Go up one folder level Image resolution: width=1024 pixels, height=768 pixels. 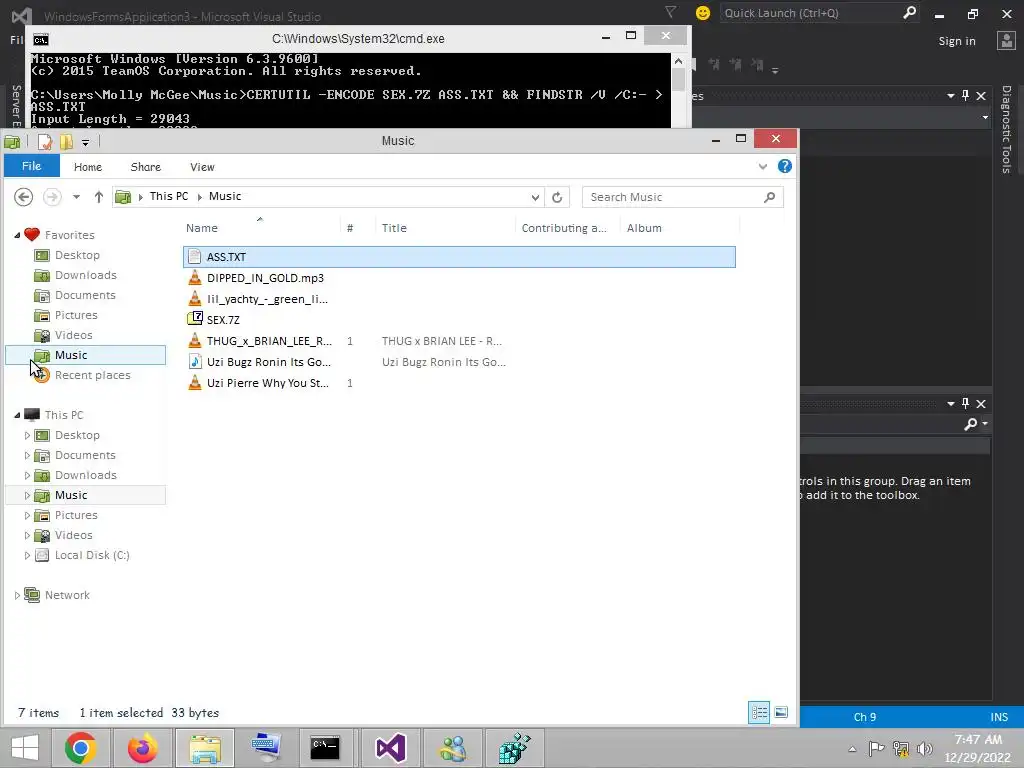click(x=99, y=197)
